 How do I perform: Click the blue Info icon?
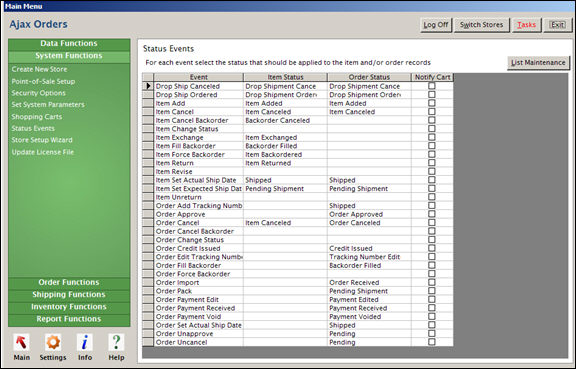[x=85, y=343]
